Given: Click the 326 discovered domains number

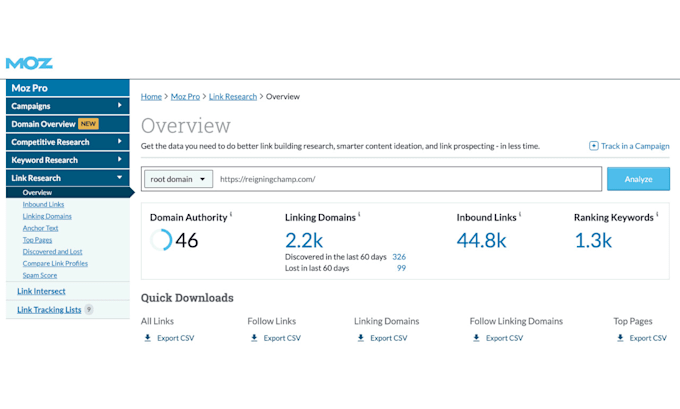Looking at the screenshot, I should tap(399, 257).
